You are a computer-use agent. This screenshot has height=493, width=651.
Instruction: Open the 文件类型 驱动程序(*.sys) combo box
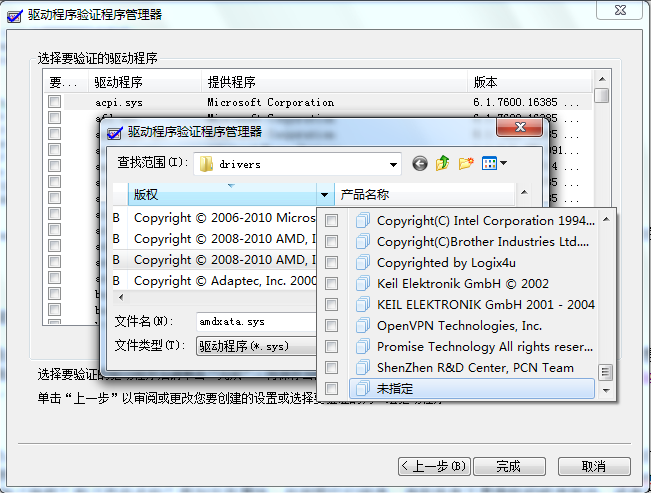pyautogui.click(x=257, y=346)
